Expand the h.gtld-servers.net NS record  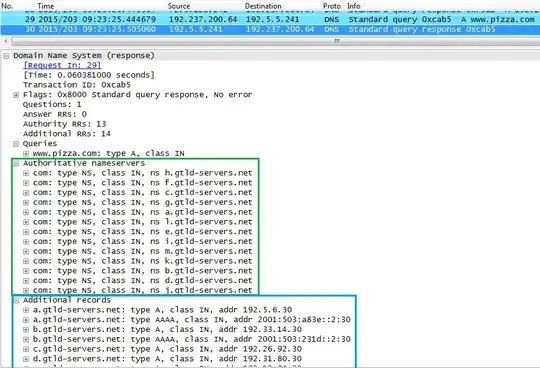pyautogui.click(x=26, y=173)
